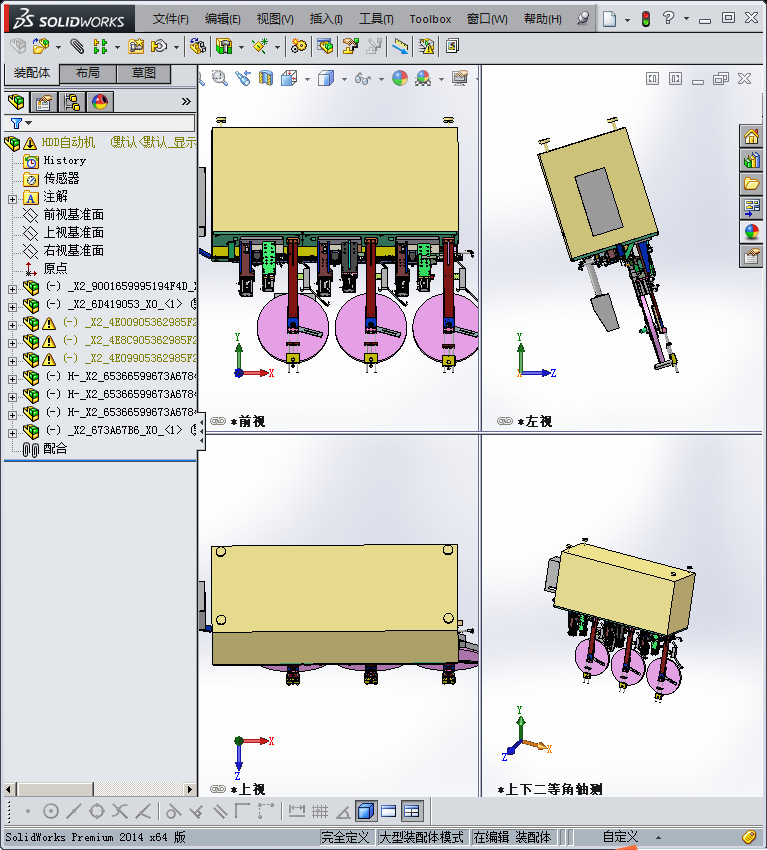Open the 编辑(E) menu

(x=222, y=19)
